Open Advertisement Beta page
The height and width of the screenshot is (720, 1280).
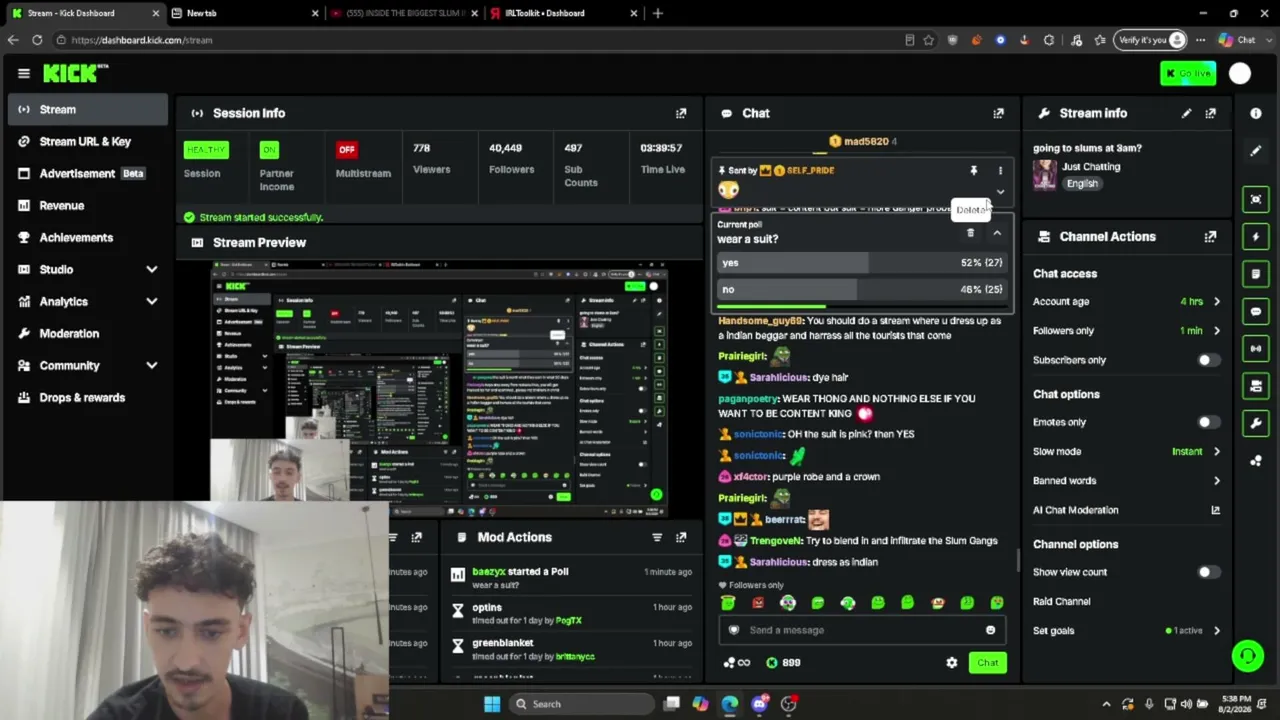coord(86,173)
